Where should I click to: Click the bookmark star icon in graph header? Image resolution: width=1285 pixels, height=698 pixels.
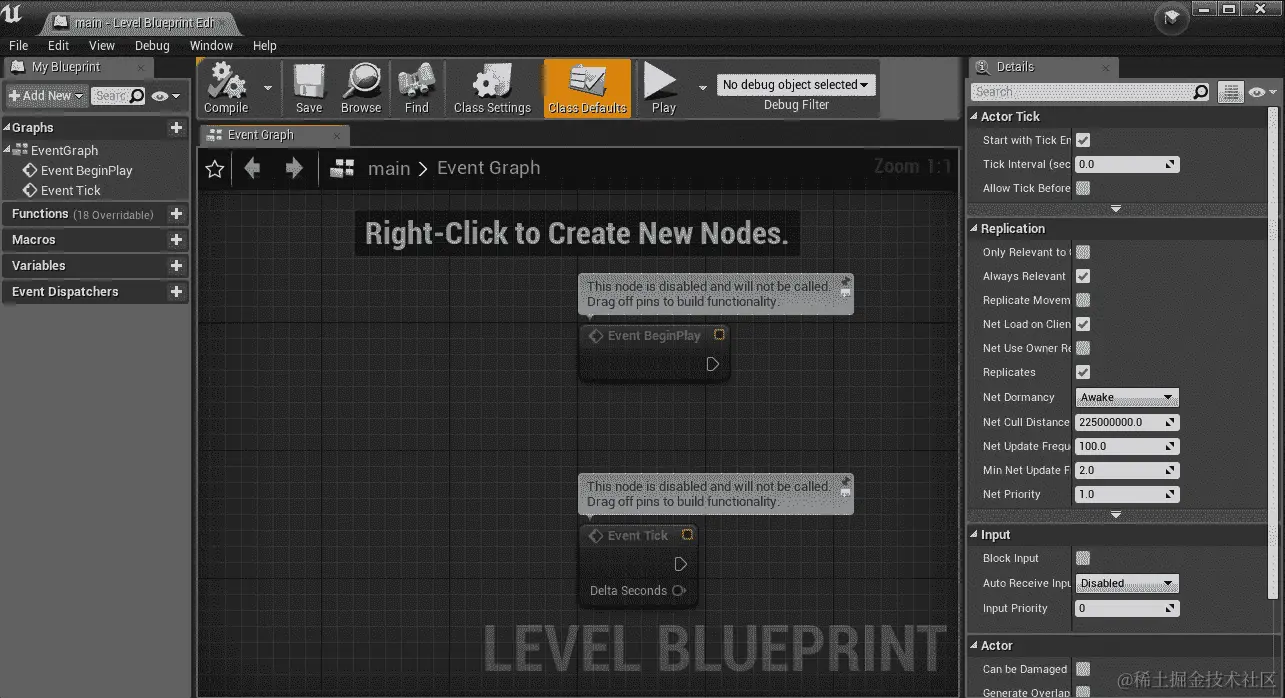click(214, 169)
